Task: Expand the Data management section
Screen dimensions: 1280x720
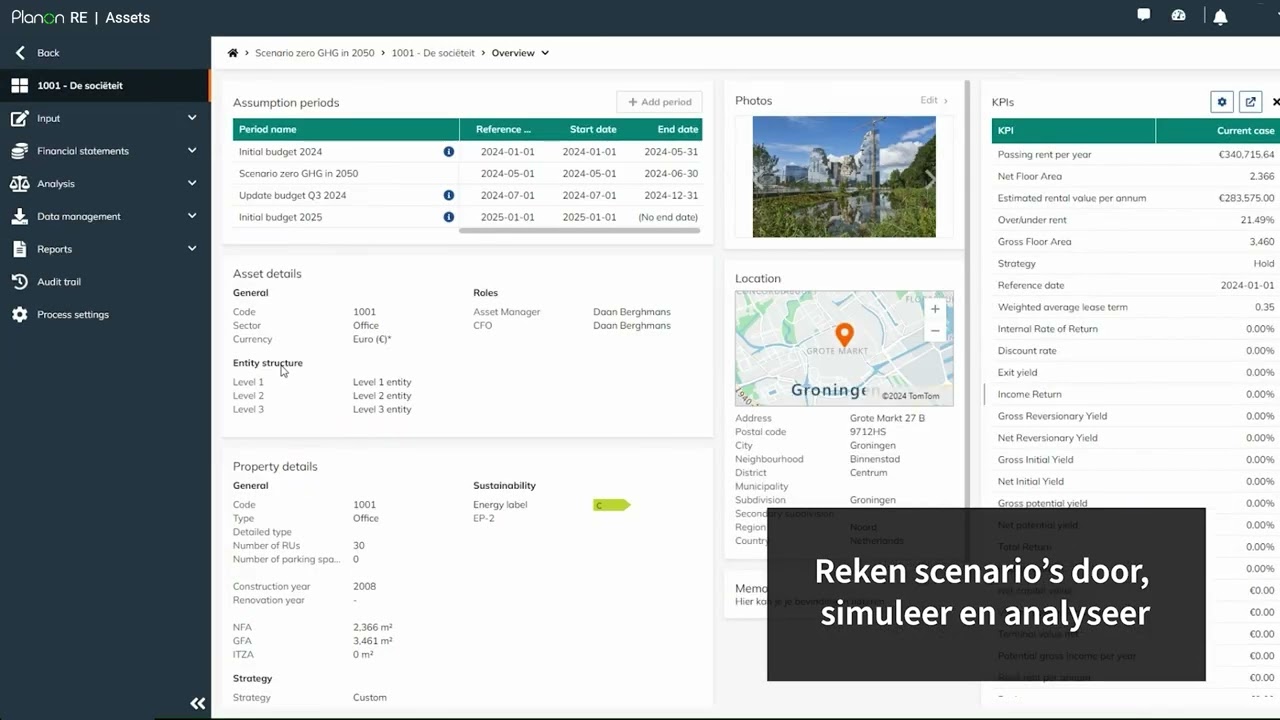Action: tap(192, 216)
